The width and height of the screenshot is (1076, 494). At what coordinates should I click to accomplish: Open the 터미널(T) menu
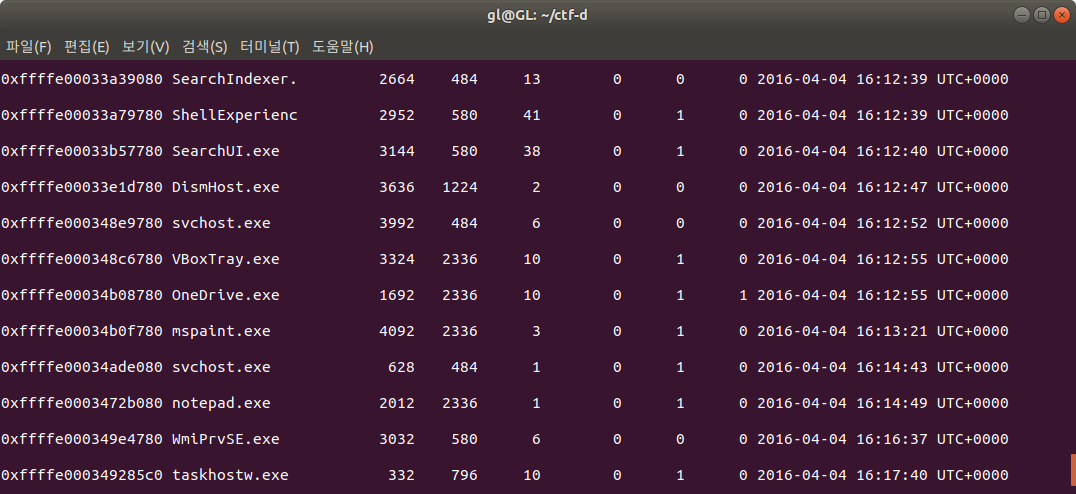pyautogui.click(x=270, y=47)
